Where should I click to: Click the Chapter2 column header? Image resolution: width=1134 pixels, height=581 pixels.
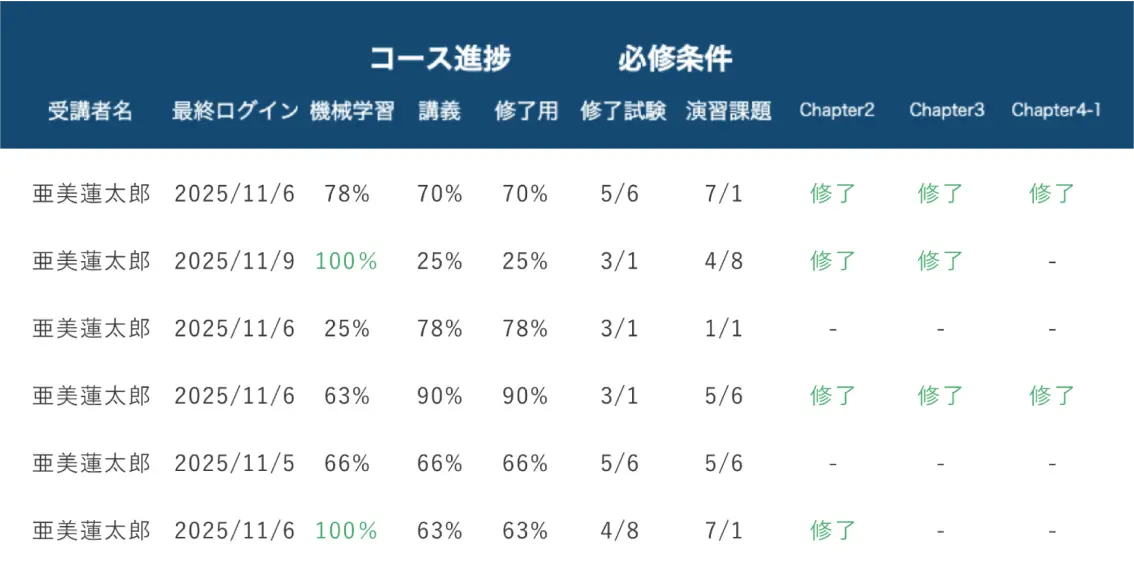[837, 111]
